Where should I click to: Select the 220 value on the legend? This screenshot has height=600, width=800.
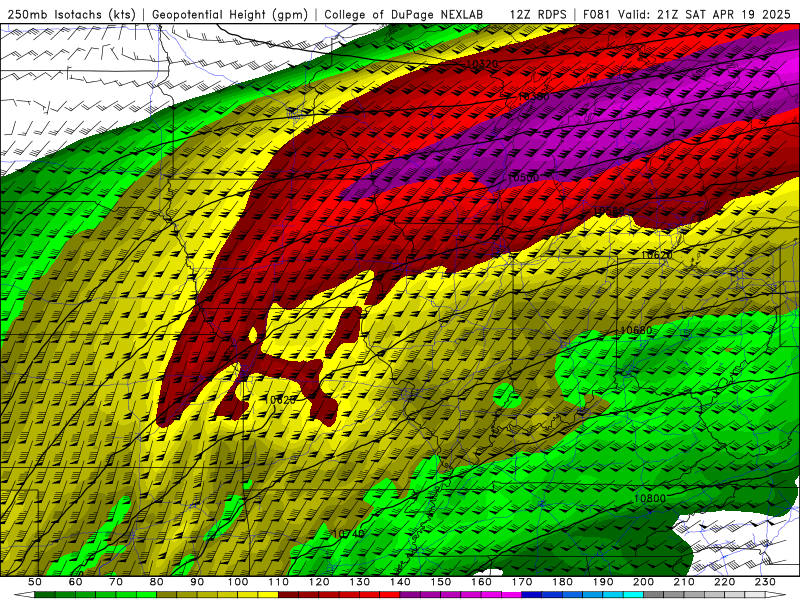point(724,582)
